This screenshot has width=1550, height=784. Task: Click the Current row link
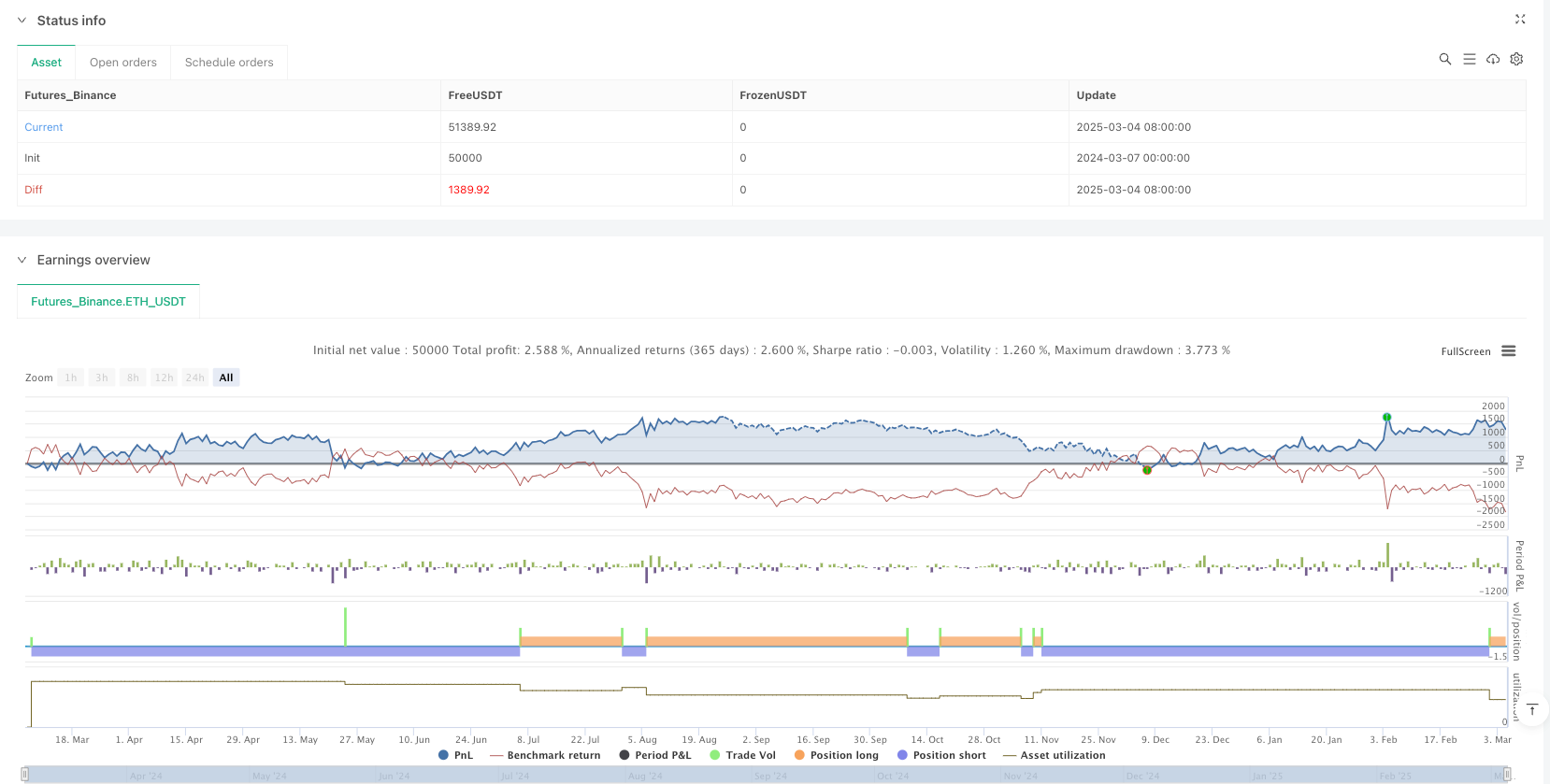click(x=44, y=127)
